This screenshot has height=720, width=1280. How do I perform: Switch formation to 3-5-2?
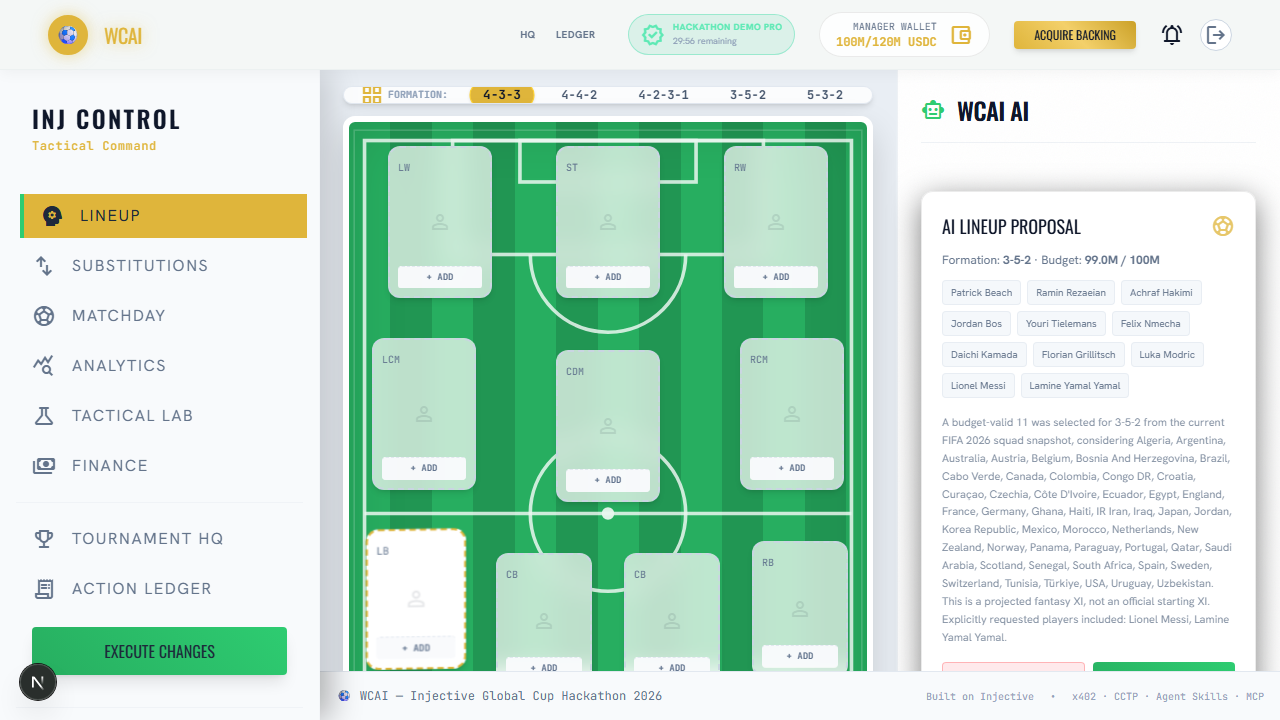(x=748, y=95)
